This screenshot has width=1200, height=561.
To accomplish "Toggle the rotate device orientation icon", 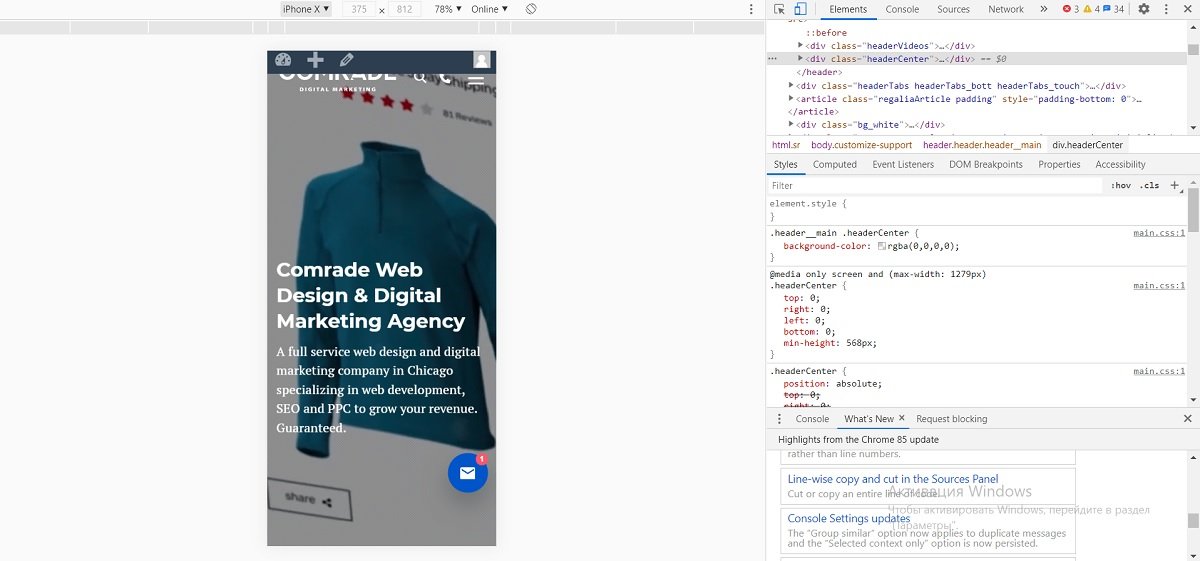I will pos(531,9).
